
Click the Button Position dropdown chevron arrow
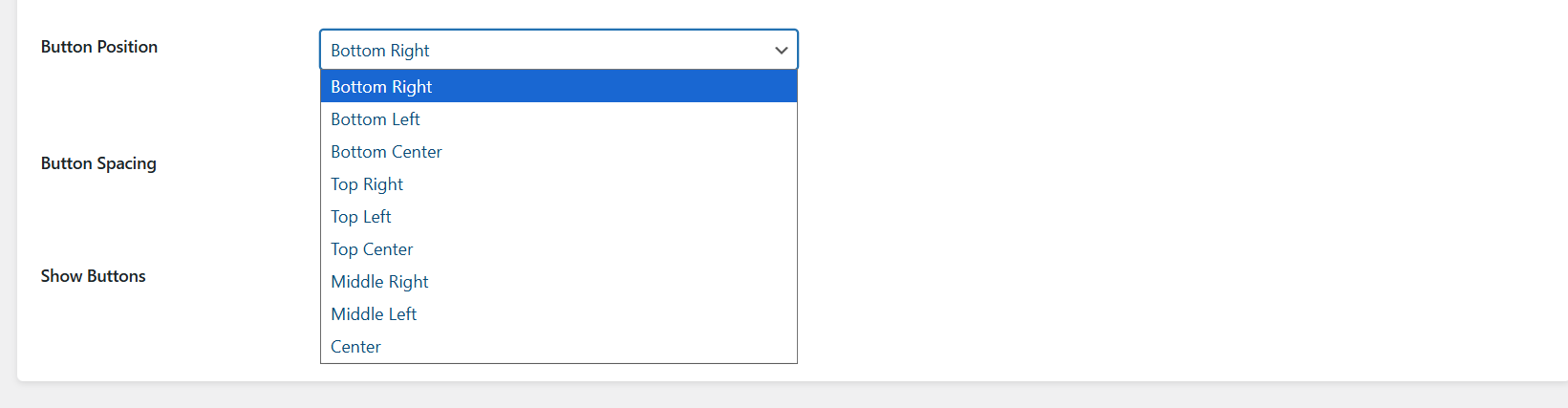[781, 51]
